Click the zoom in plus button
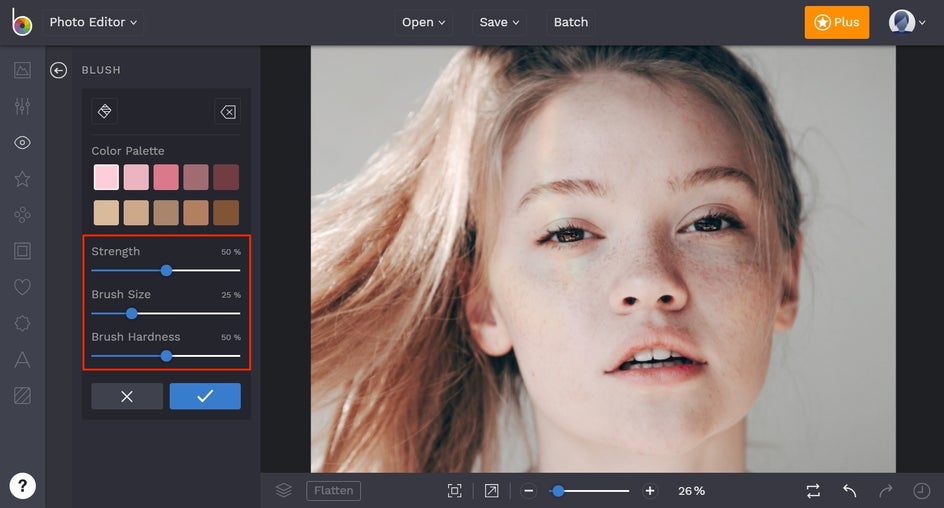 (x=650, y=491)
